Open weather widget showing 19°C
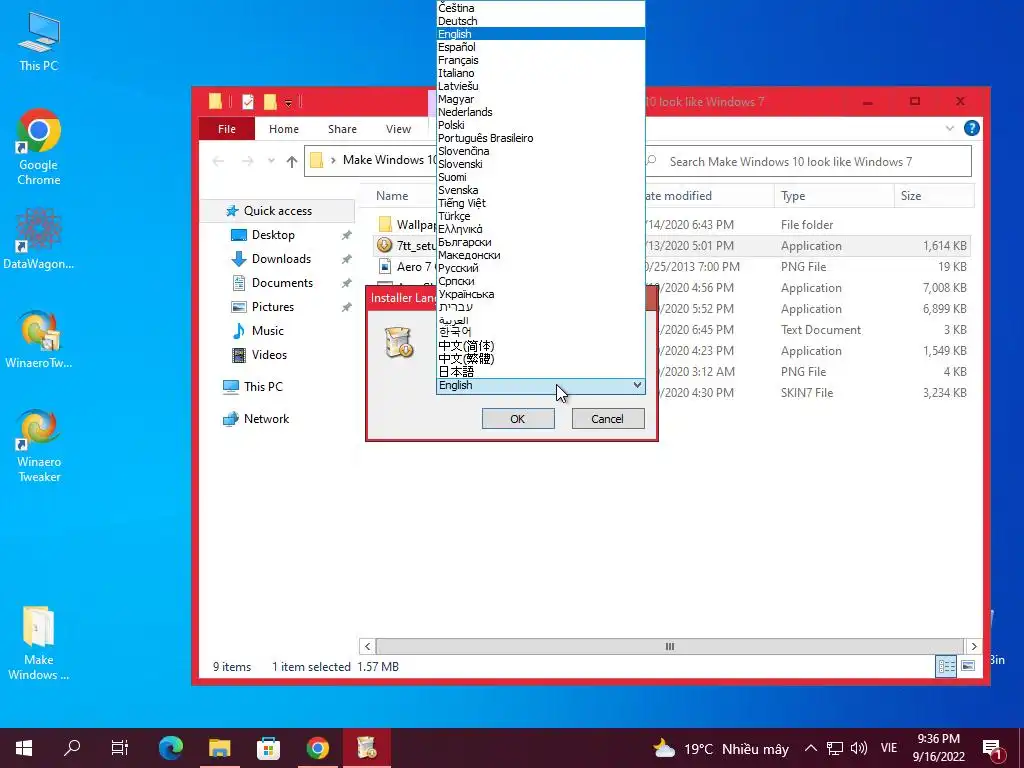Viewport: 1024px width, 768px height. coord(721,748)
